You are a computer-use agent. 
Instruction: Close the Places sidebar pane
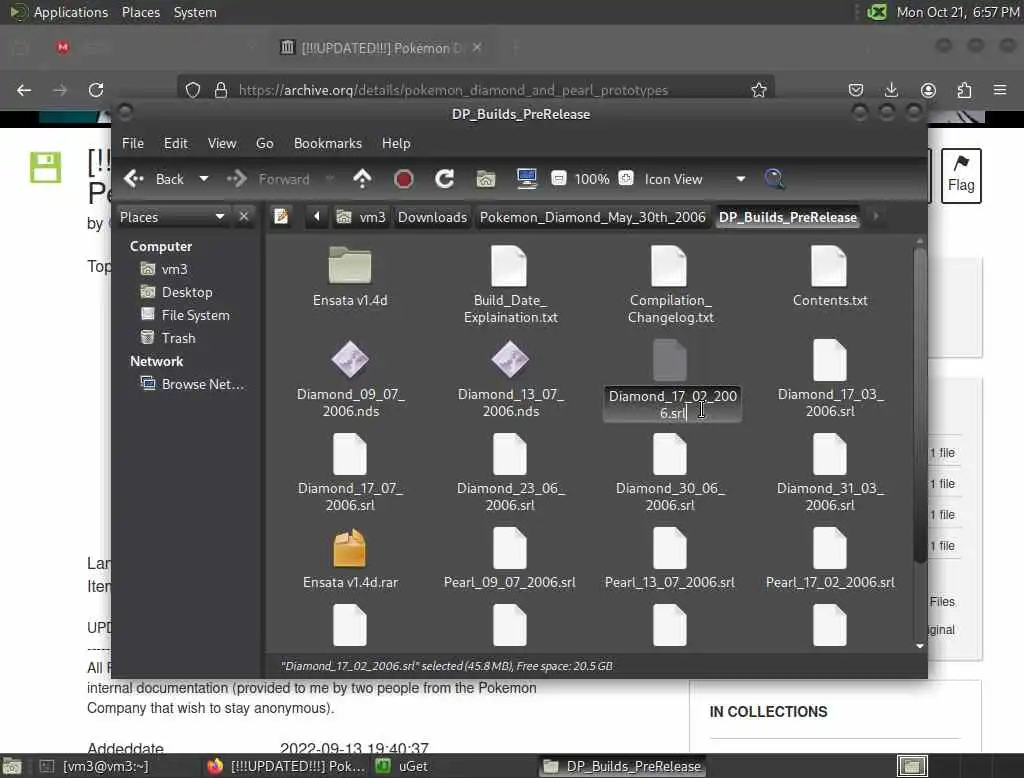244,216
